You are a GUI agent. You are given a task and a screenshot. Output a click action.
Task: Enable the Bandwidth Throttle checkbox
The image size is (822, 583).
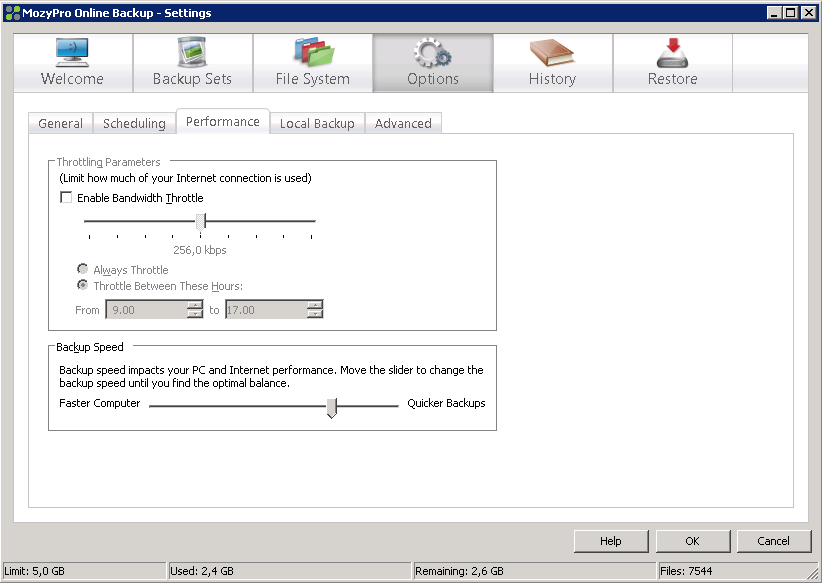pyautogui.click(x=66, y=198)
